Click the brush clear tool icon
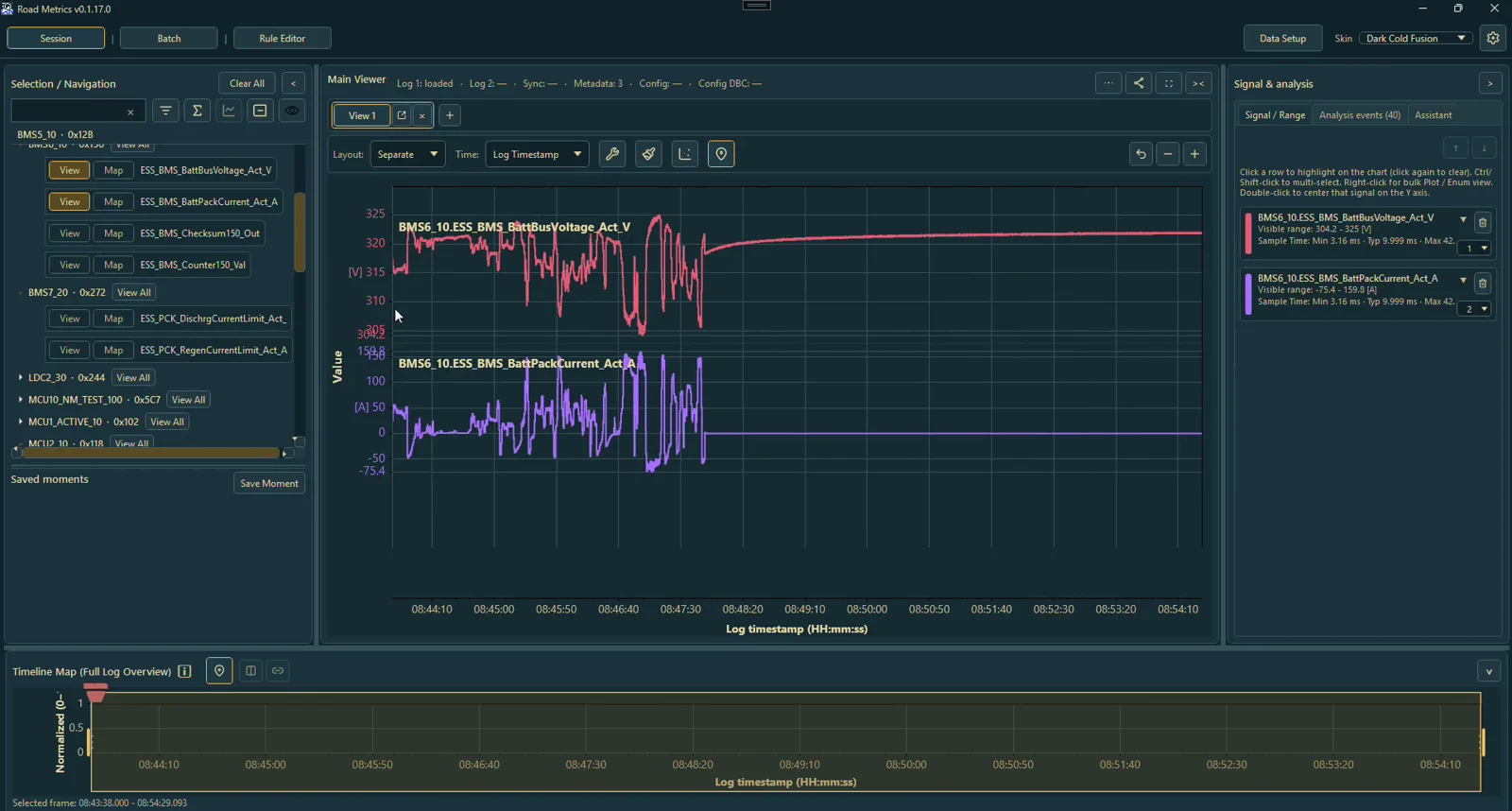 (x=648, y=154)
